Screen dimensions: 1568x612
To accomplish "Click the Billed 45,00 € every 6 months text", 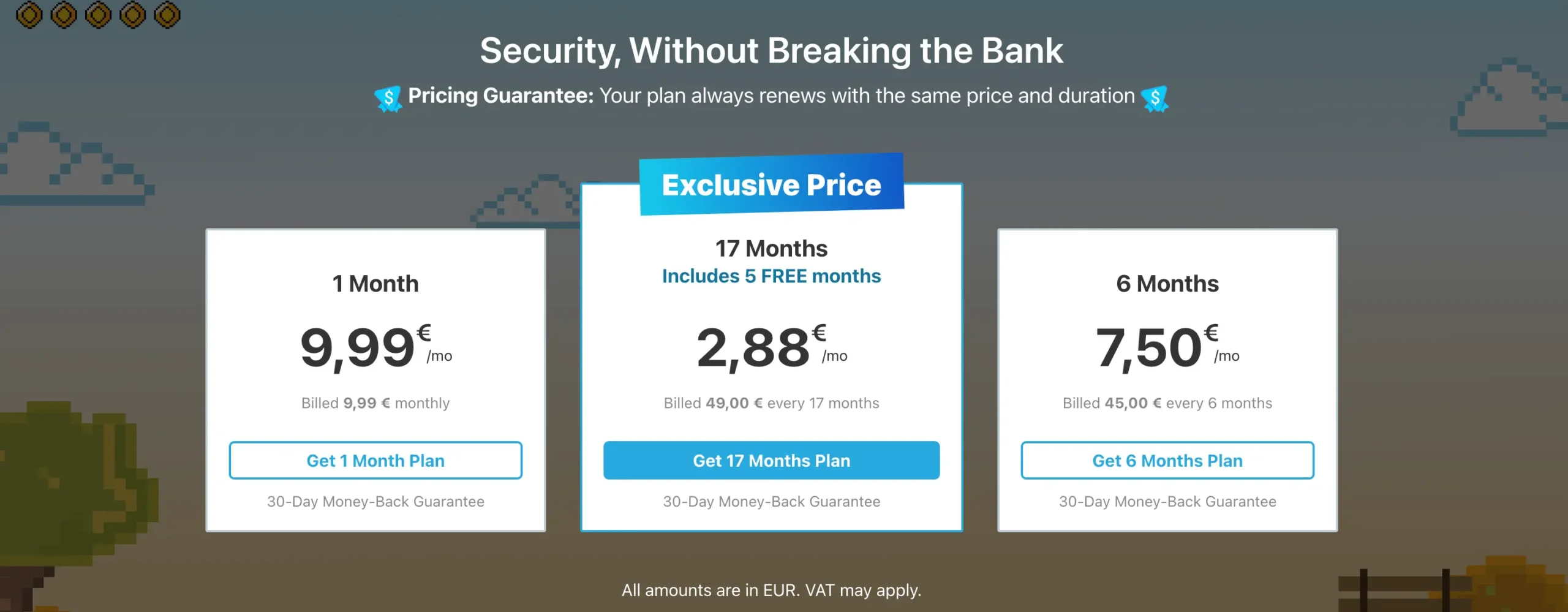I will tap(1167, 403).
